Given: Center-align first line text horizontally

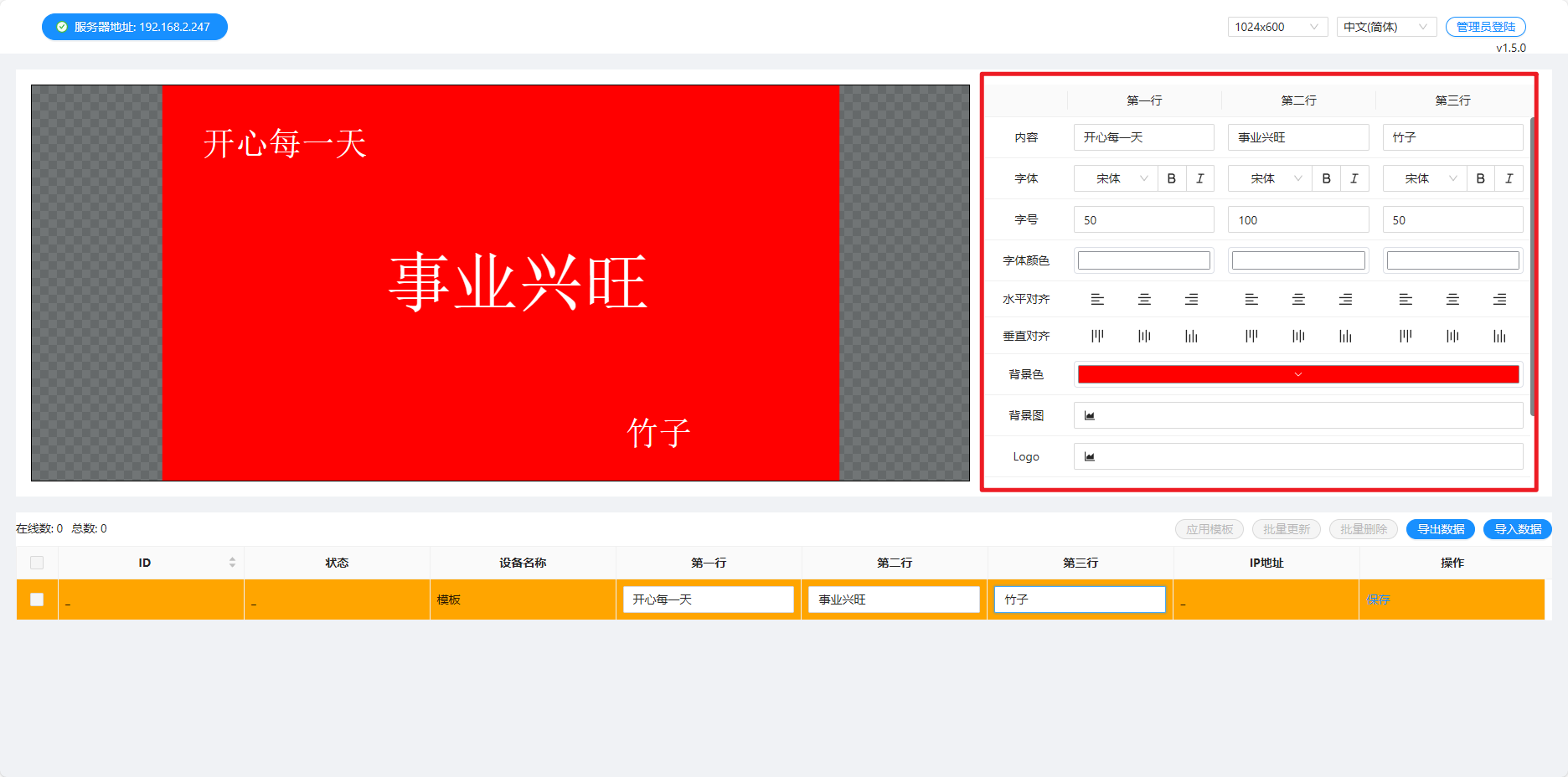Looking at the screenshot, I should (x=1144, y=299).
